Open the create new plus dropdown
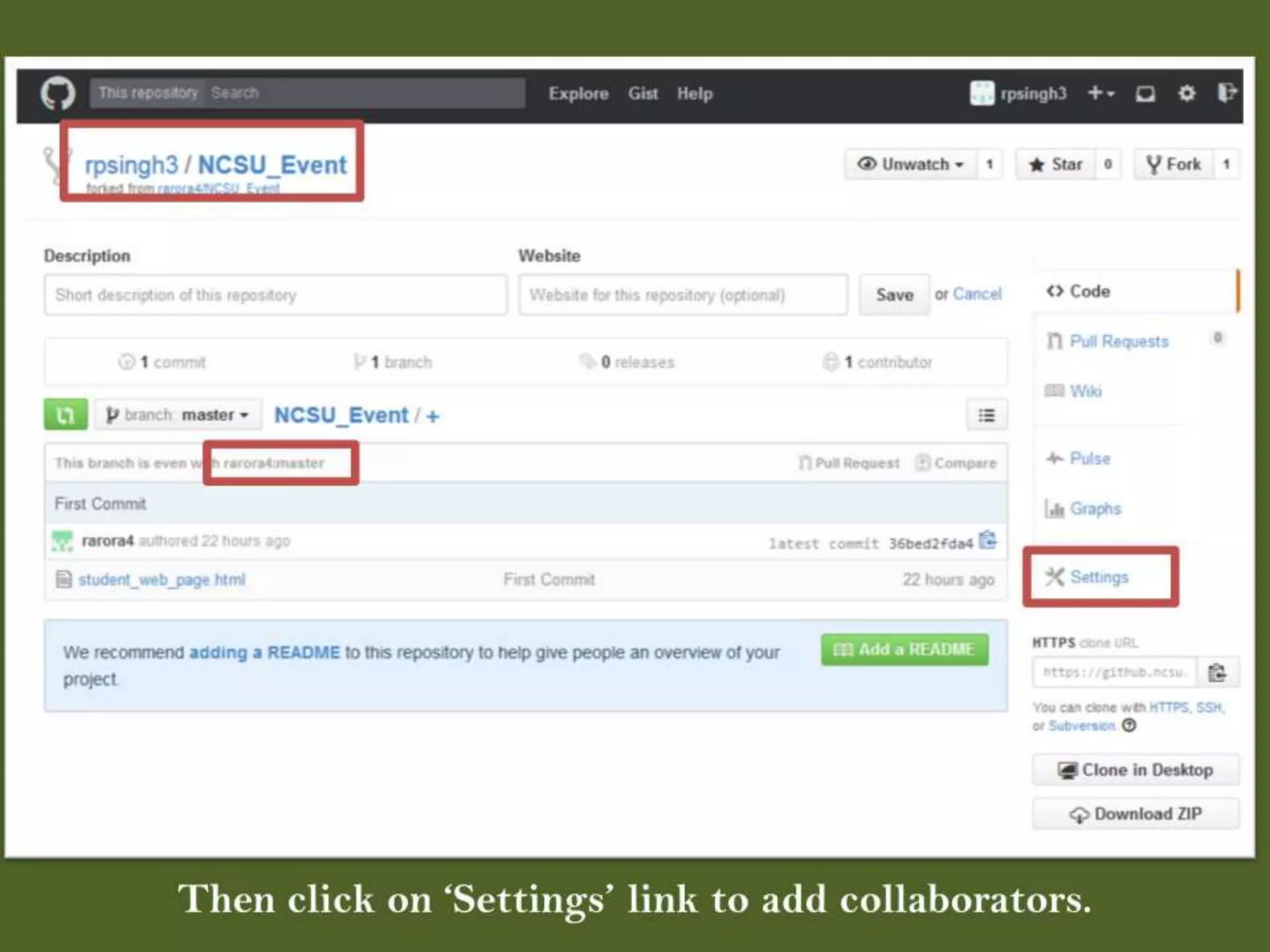The image size is (1270, 952). pos(1101,94)
